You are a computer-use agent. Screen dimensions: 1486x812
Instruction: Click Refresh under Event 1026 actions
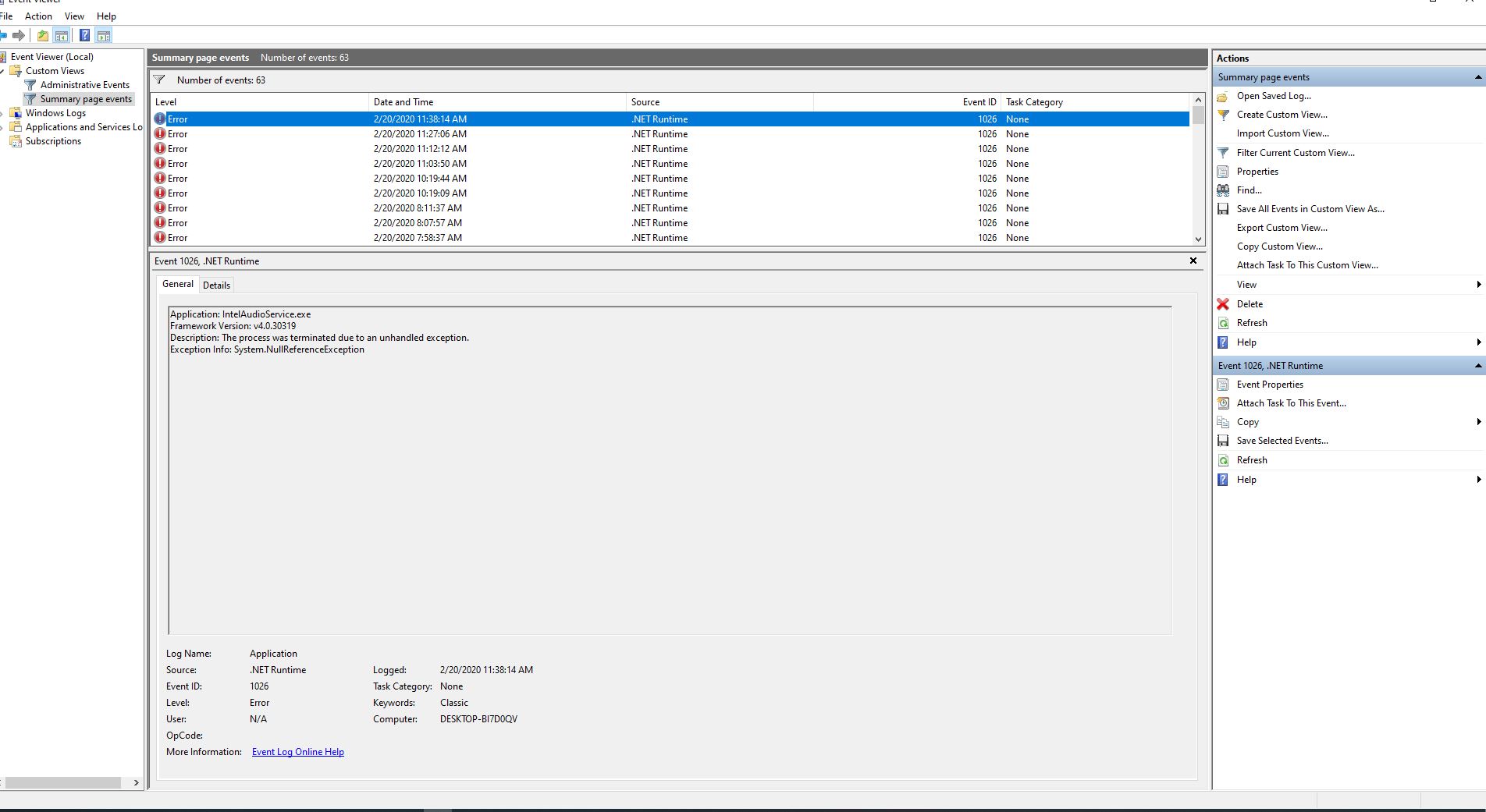1252,460
